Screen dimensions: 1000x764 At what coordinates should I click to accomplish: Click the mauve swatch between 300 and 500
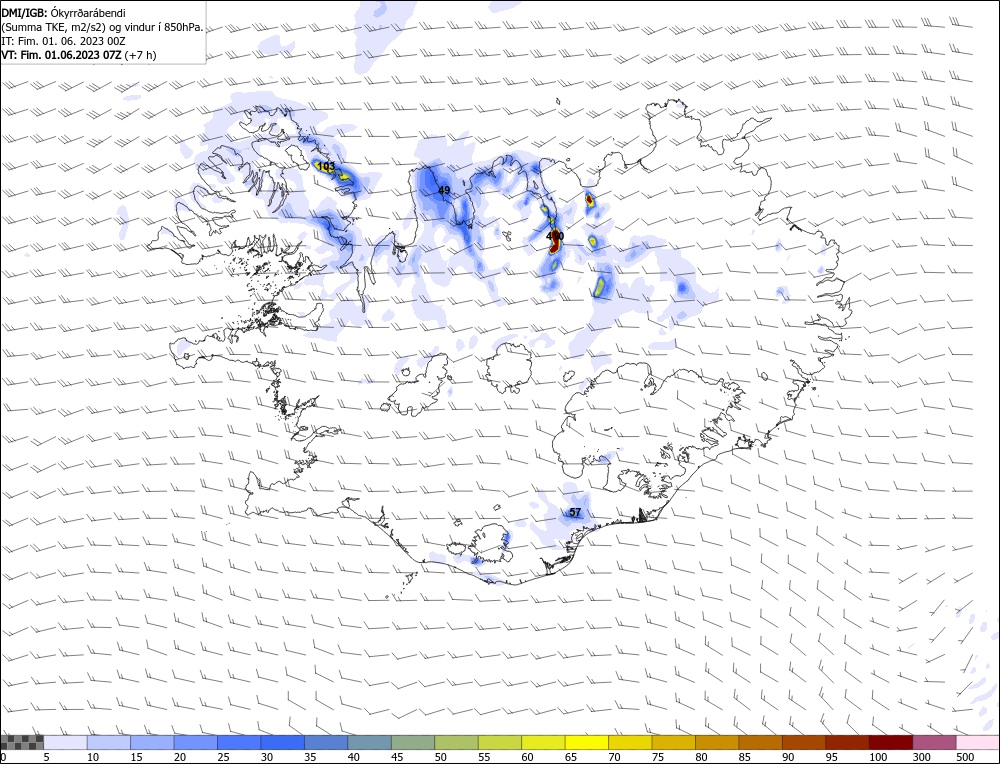click(x=934, y=742)
